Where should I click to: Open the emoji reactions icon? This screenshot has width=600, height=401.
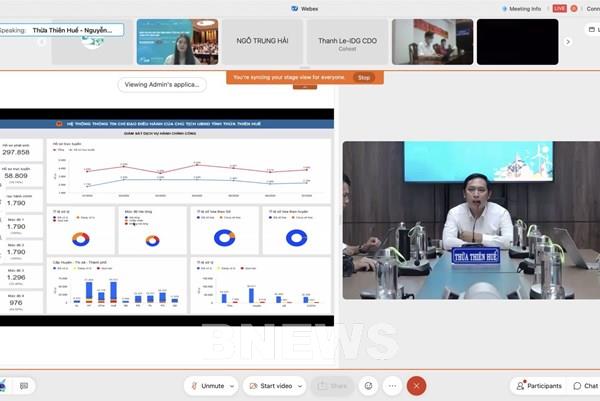368,386
